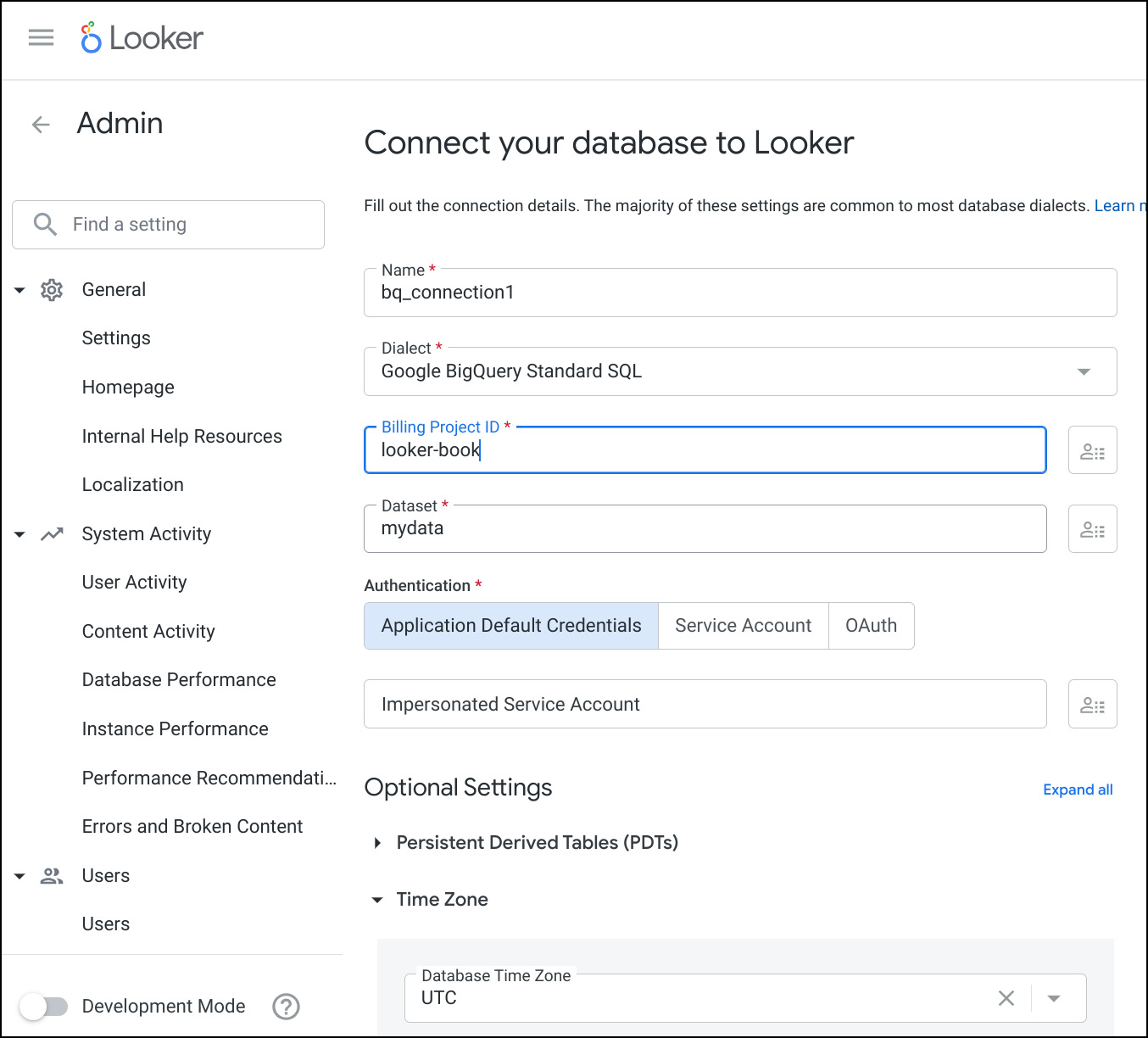Select Service Account authentication
The width and height of the screenshot is (1148, 1038).
coord(744,626)
